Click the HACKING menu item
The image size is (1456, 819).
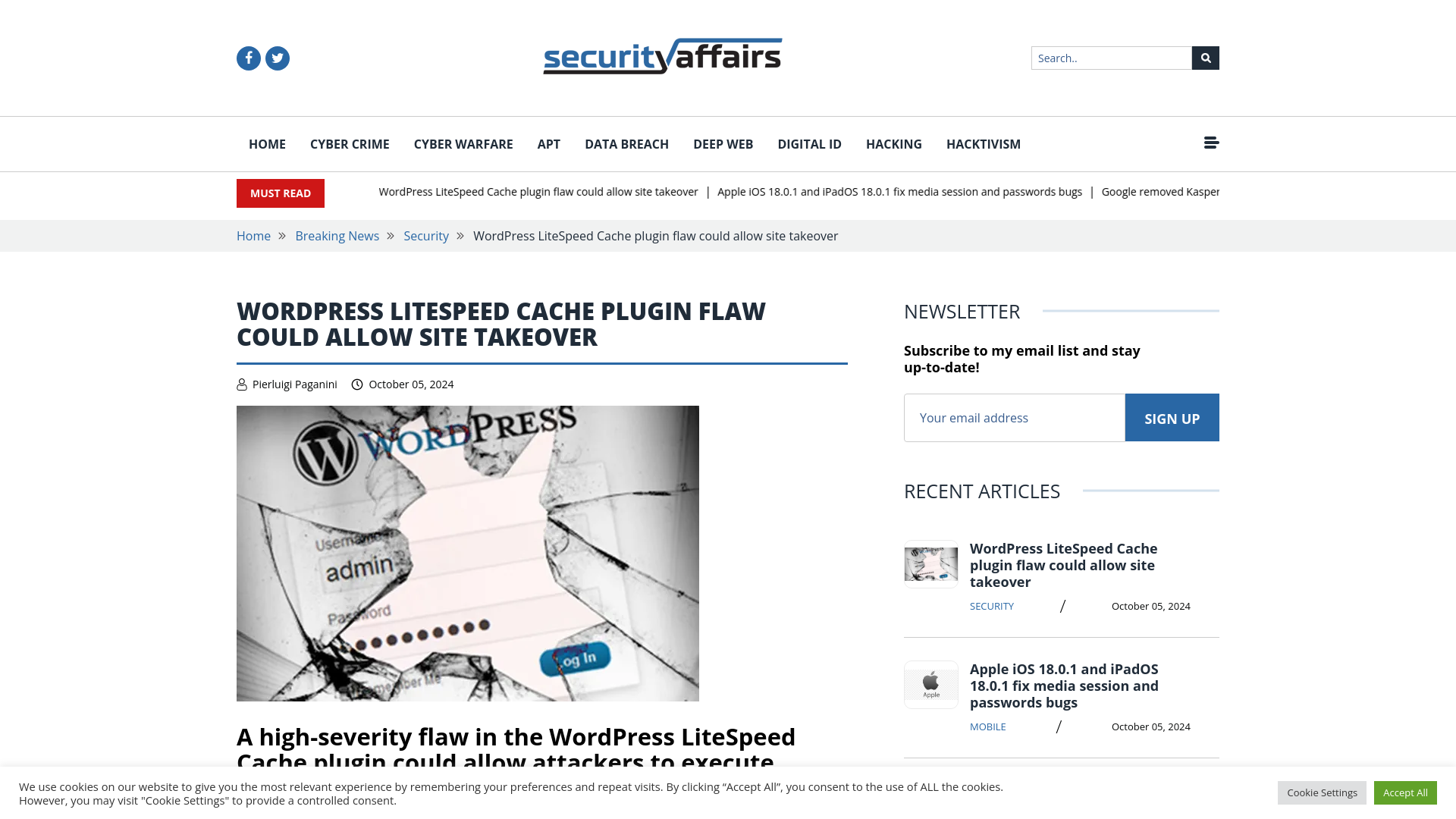pyautogui.click(x=893, y=144)
